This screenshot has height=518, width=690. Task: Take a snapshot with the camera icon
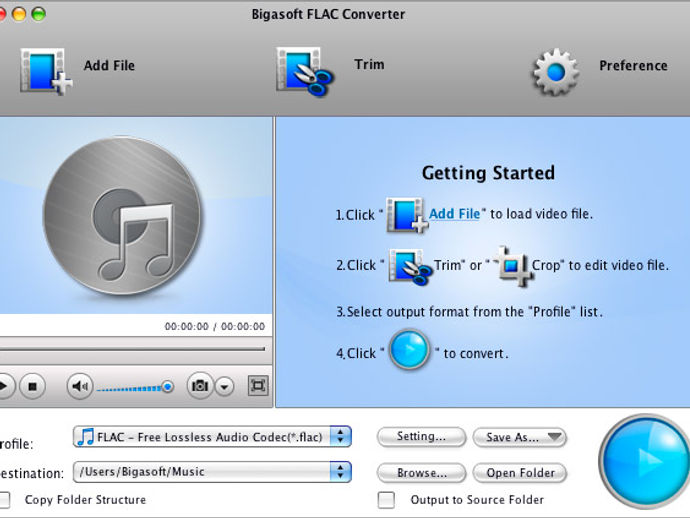200,386
